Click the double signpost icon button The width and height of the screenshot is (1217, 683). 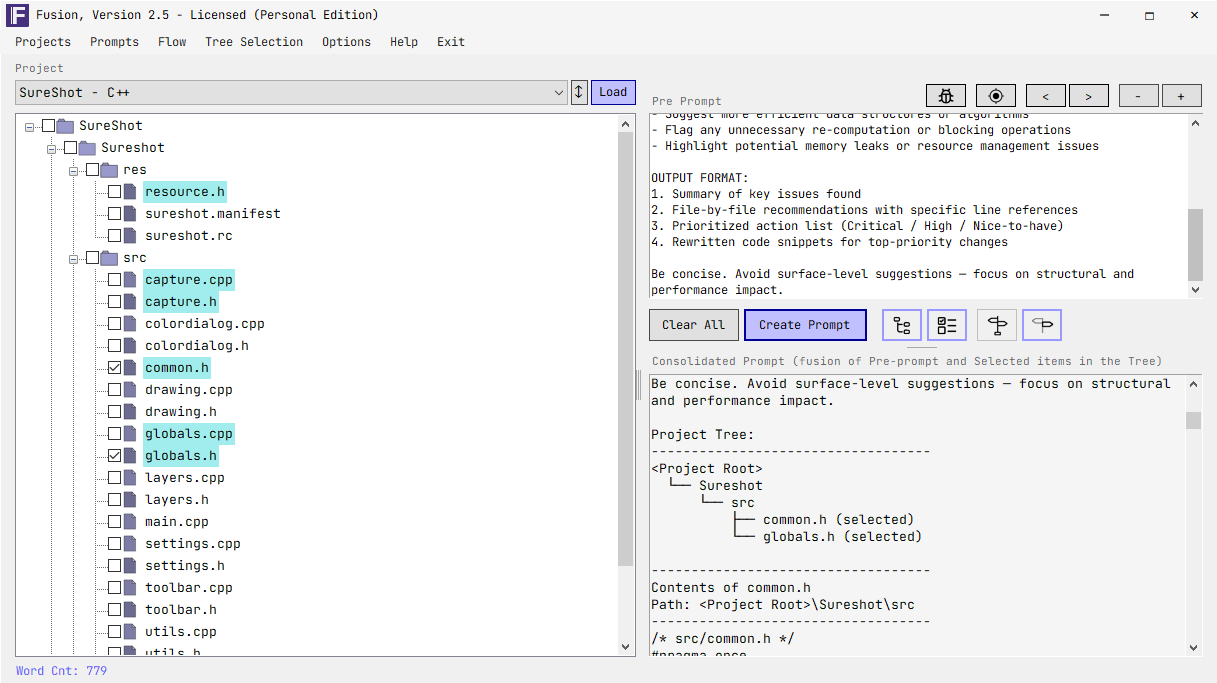[997, 325]
